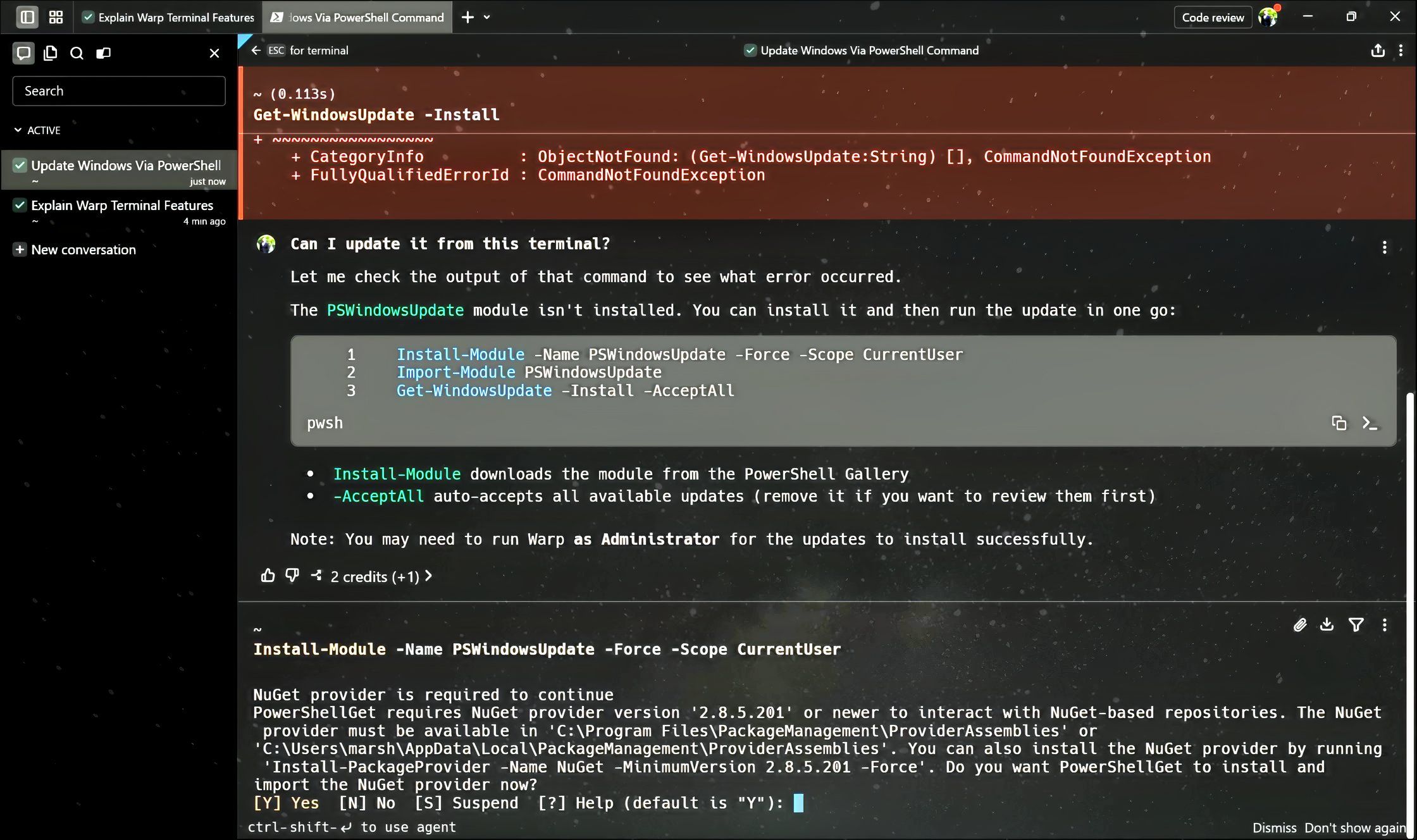Image resolution: width=1417 pixels, height=840 pixels.
Task: Select the Update Windows Via PowerShell Command tab
Action: [x=357, y=17]
